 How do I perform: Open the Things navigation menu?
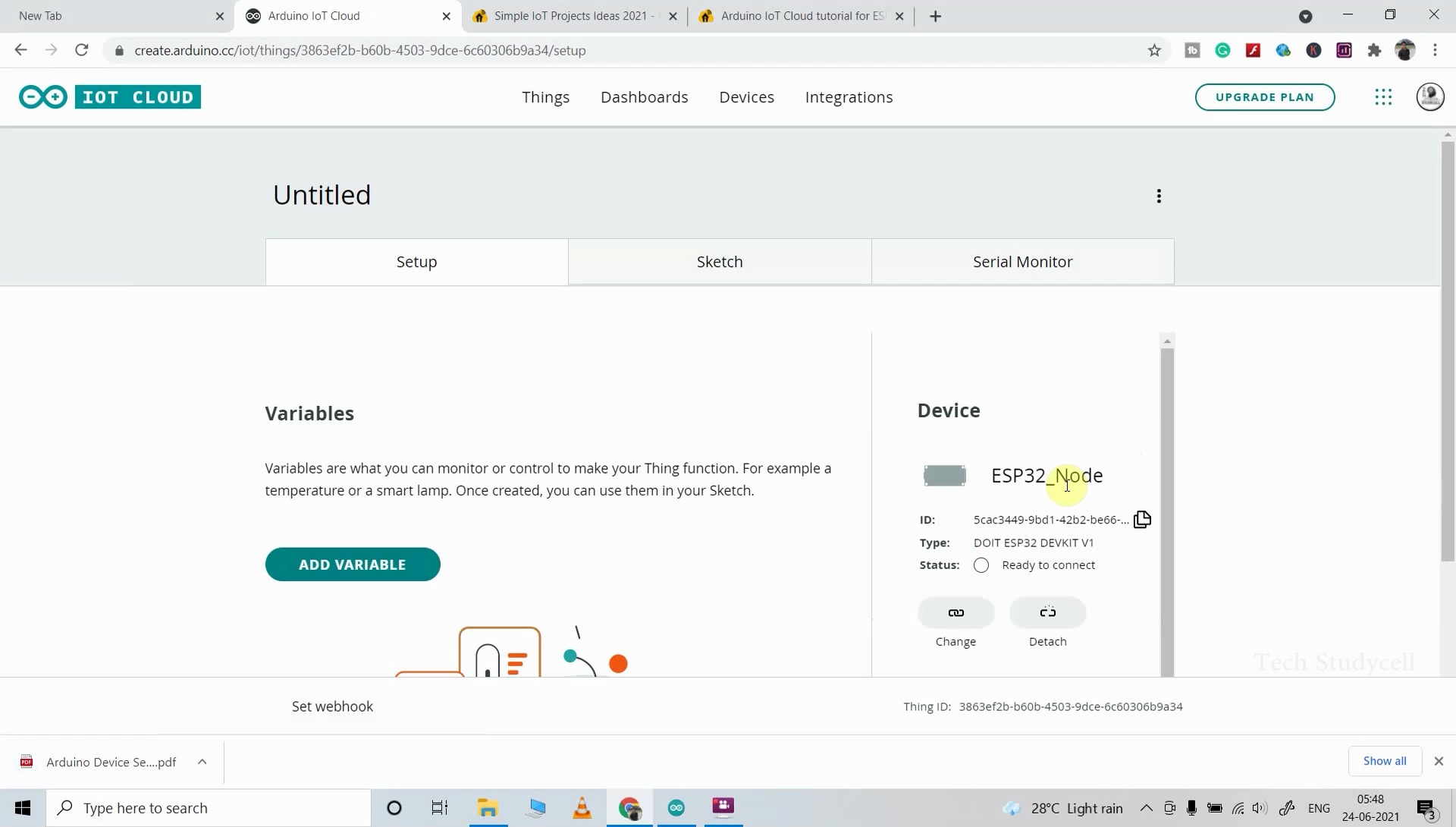pyautogui.click(x=545, y=97)
